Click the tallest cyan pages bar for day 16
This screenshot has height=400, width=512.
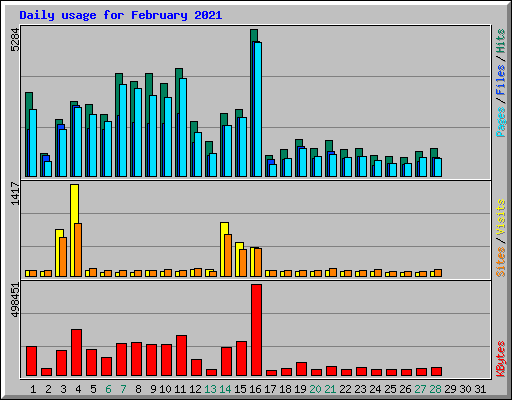[x=258, y=109]
